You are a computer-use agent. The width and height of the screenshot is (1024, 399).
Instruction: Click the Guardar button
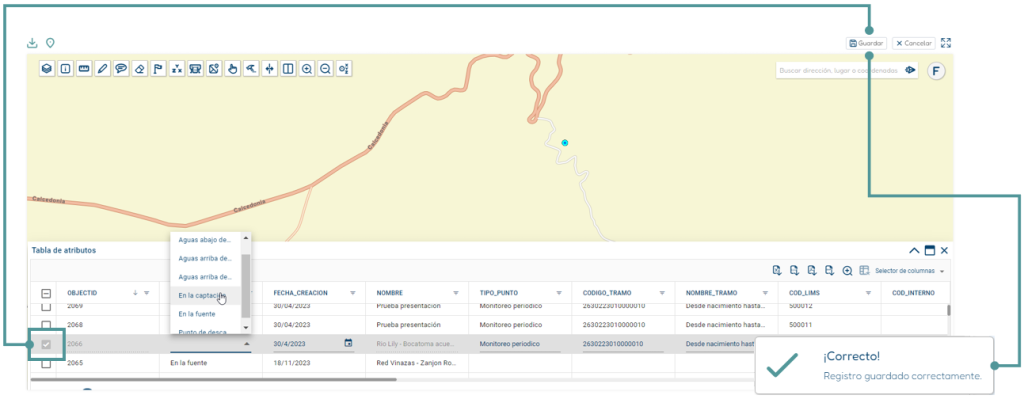[867, 43]
